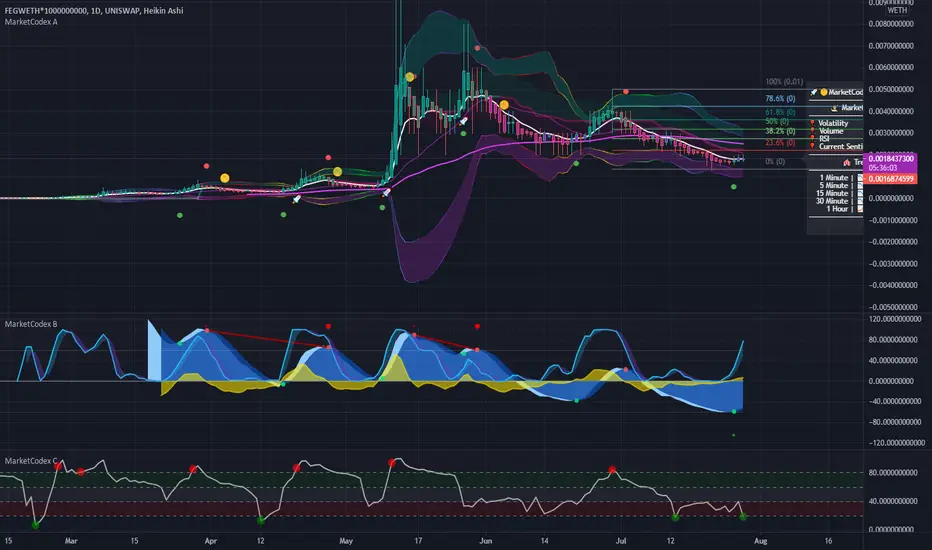The image size is (932, 550).
Task: Click the 30 Minute row label
Action: 832,201
